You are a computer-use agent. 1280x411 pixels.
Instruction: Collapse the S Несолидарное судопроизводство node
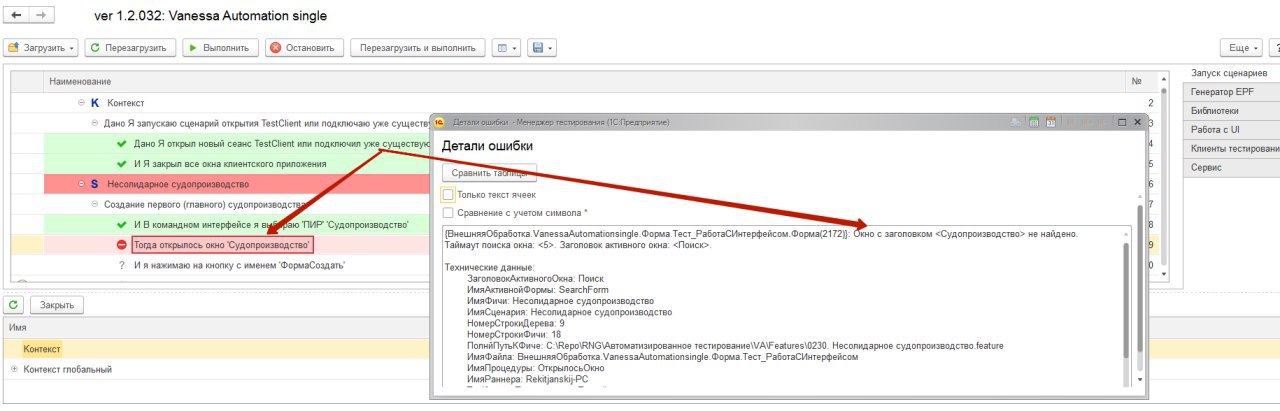(82, 184)
